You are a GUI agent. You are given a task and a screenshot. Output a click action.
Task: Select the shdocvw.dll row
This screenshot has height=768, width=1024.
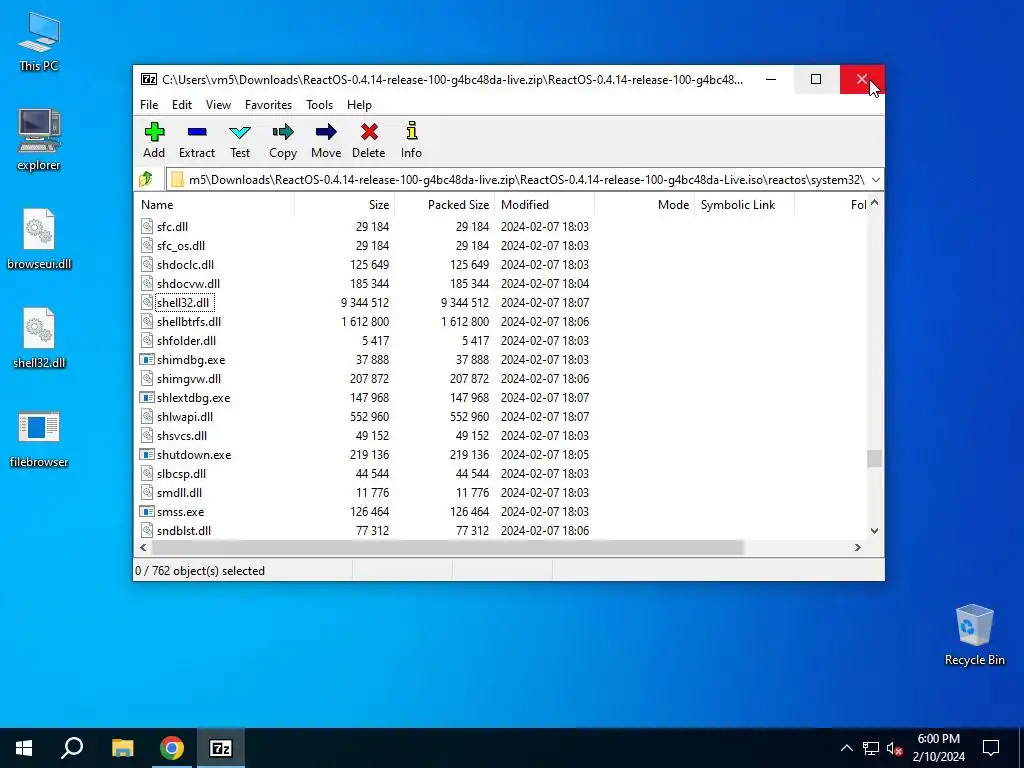[500, 283]
